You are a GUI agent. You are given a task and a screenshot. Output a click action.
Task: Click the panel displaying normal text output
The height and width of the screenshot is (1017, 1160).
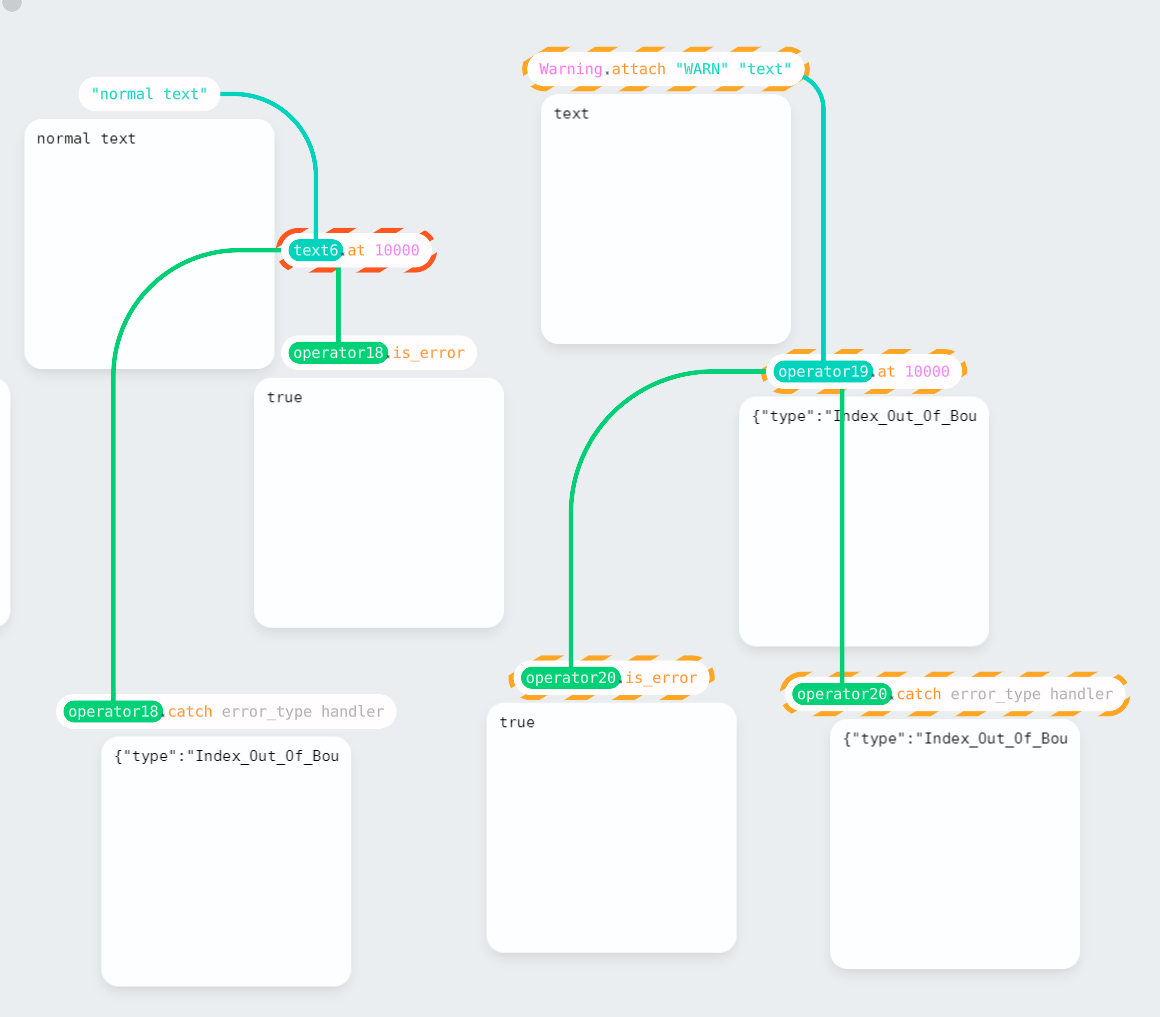148,243
